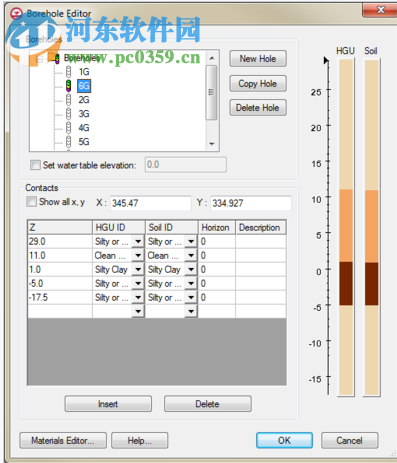
Task: Click the Y coordinate input field
Action: (251, 203)
